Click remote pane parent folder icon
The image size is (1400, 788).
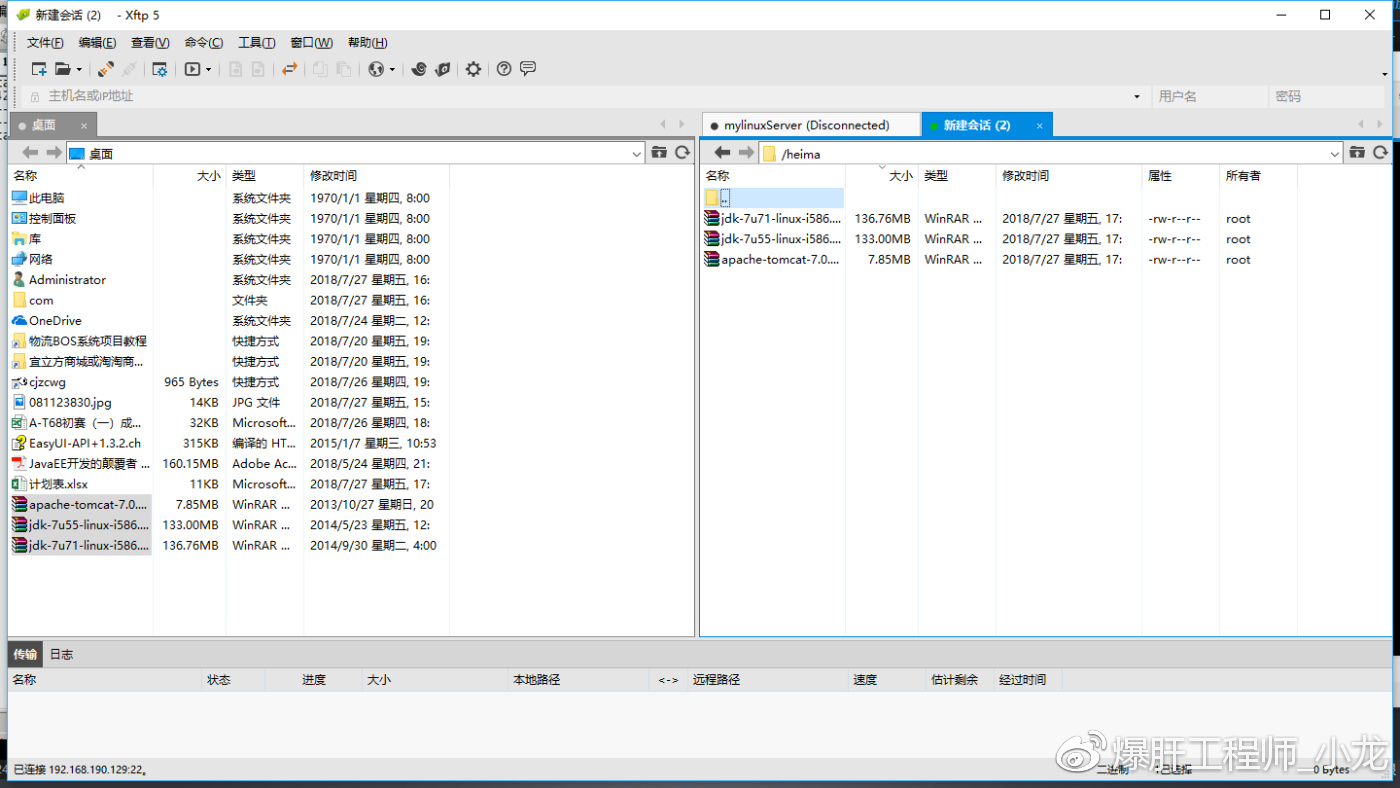[1357, 153]
